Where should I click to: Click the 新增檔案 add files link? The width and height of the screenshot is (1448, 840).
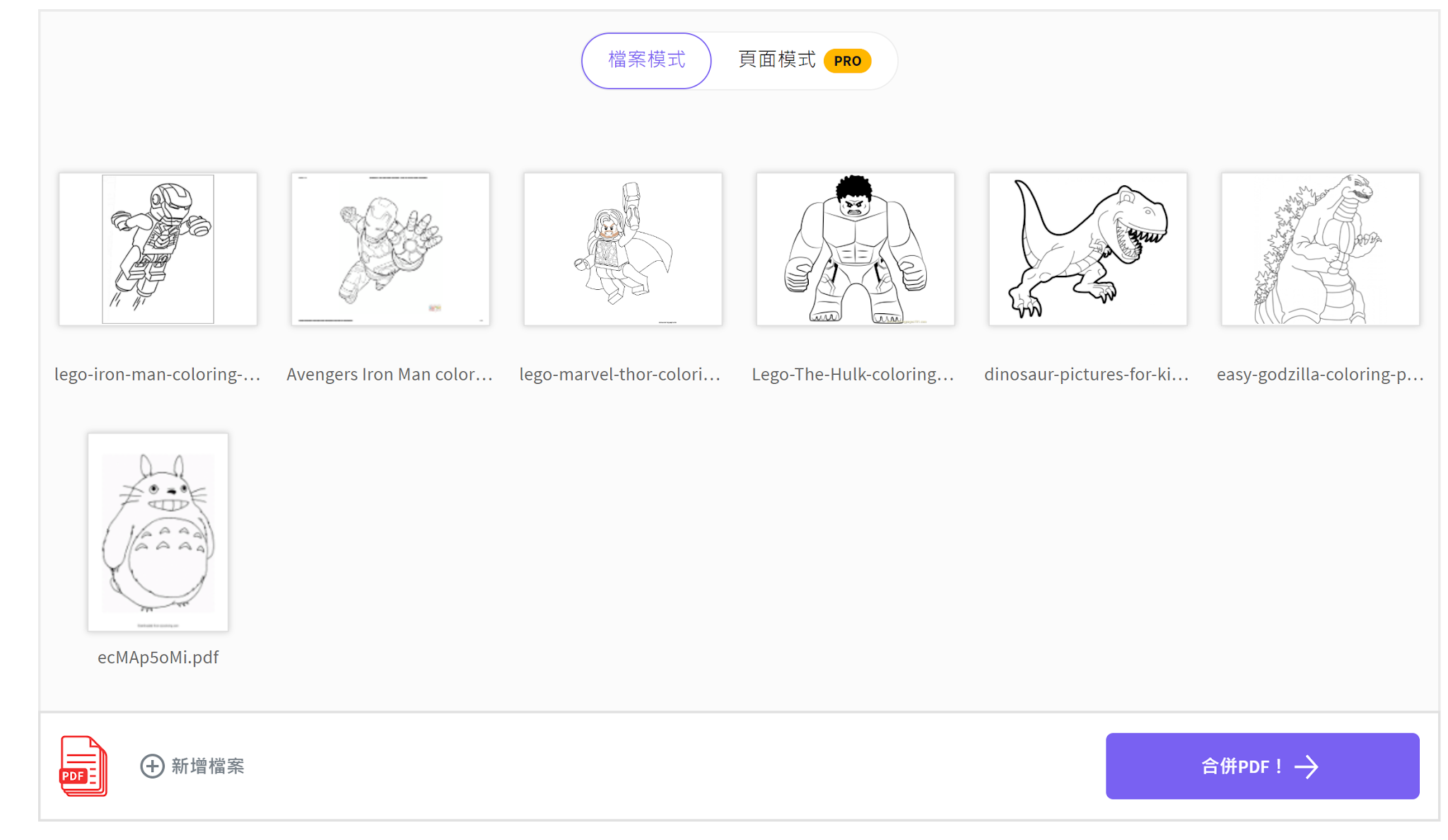click(192, 766)
